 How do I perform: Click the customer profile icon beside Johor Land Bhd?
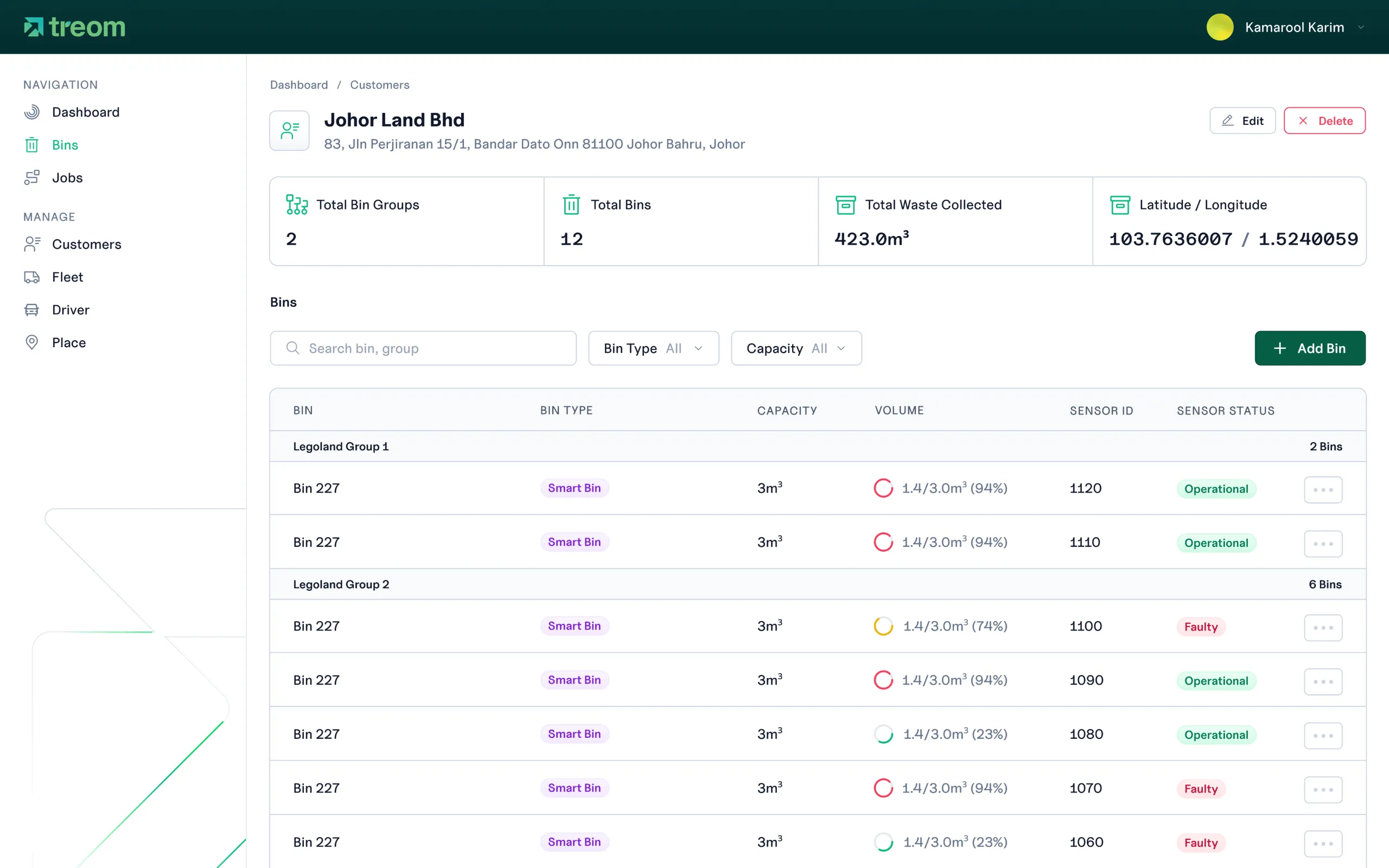point(289,130)
